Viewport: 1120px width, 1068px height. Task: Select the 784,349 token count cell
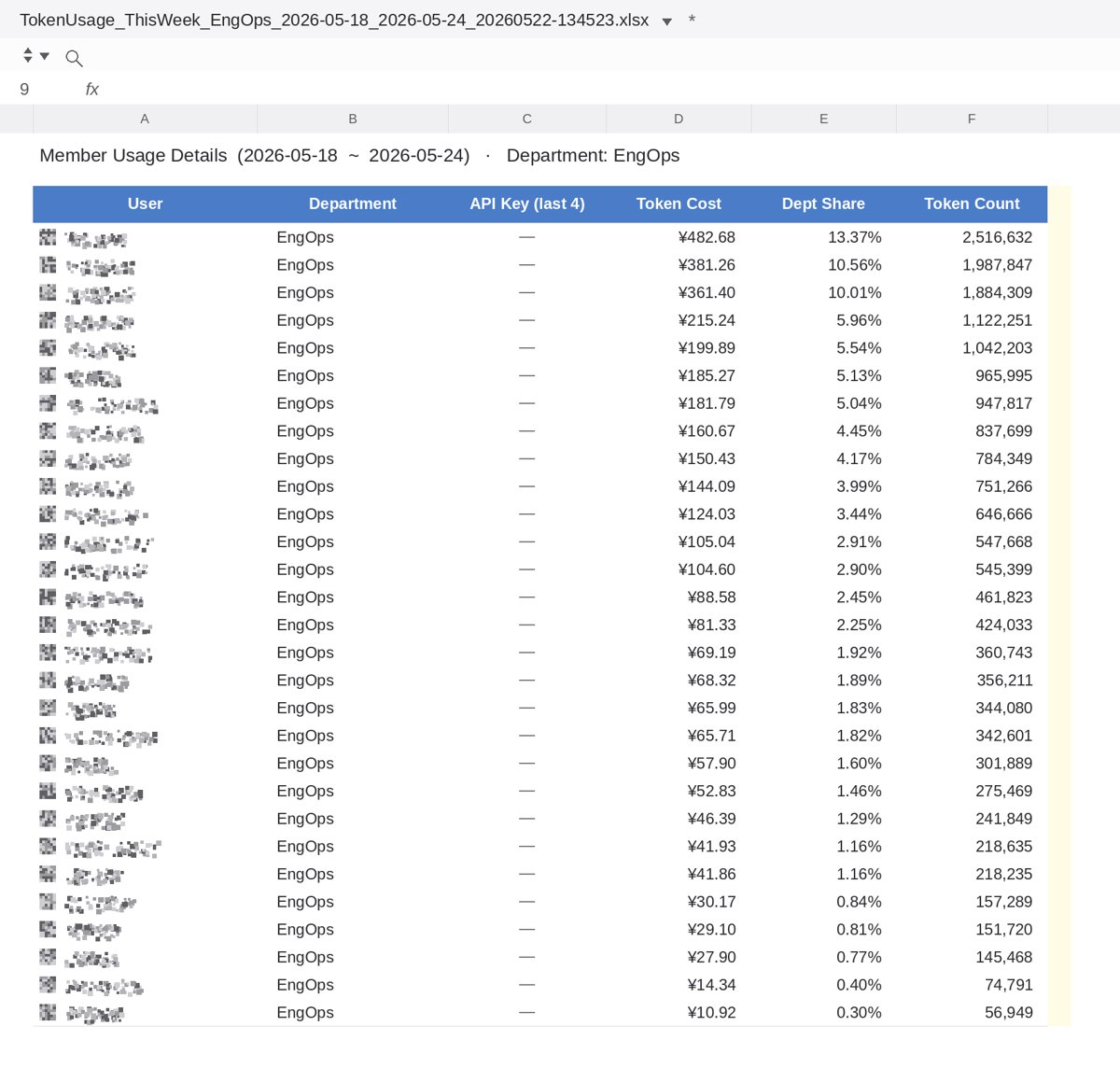(972, 458)
